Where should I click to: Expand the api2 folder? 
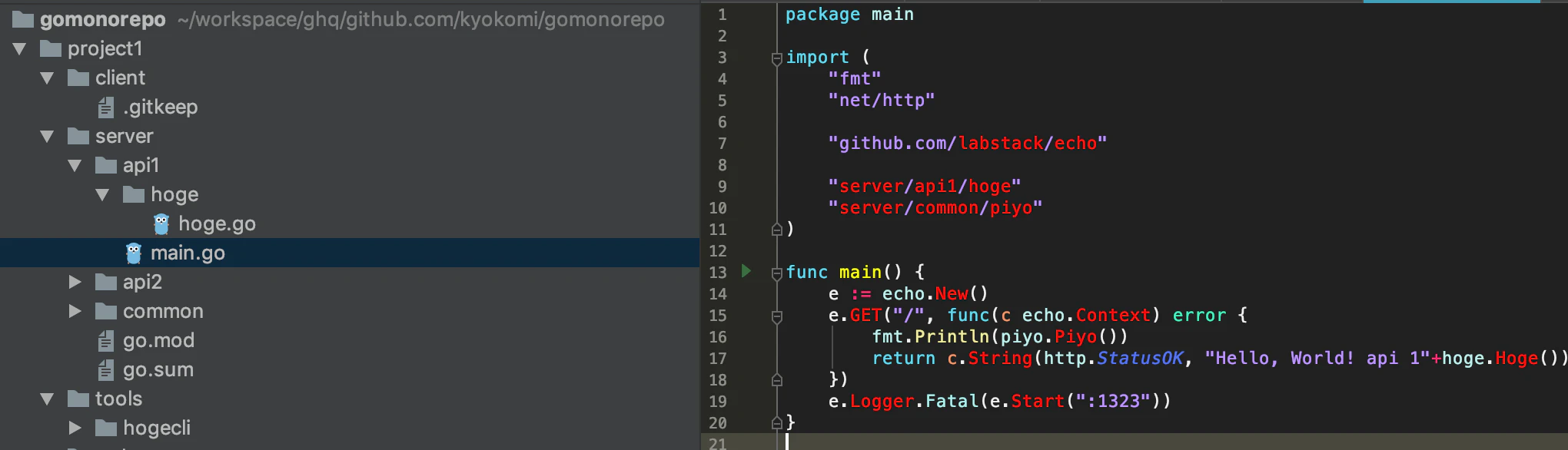click(x=75, y=282)
